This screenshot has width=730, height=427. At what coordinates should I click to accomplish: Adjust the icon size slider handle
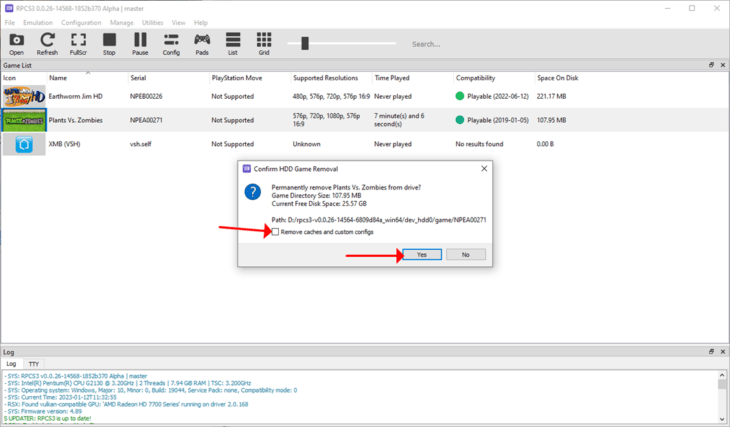(x=305, y=43)
